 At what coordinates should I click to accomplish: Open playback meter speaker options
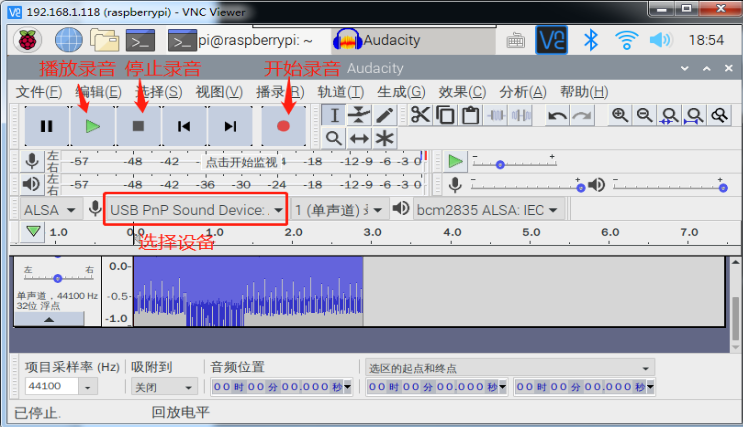click(32, 184)
